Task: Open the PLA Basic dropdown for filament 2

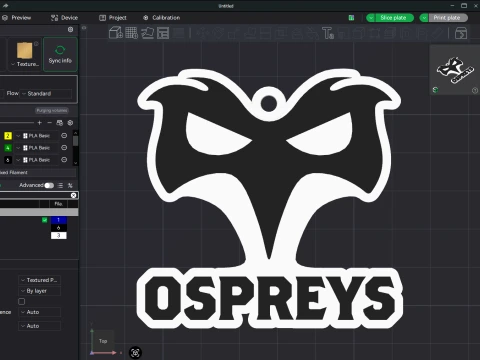Action: click(36, 136)
